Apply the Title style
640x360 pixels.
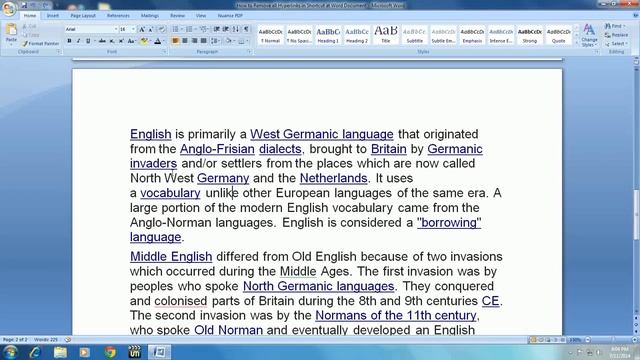[386, 35]
